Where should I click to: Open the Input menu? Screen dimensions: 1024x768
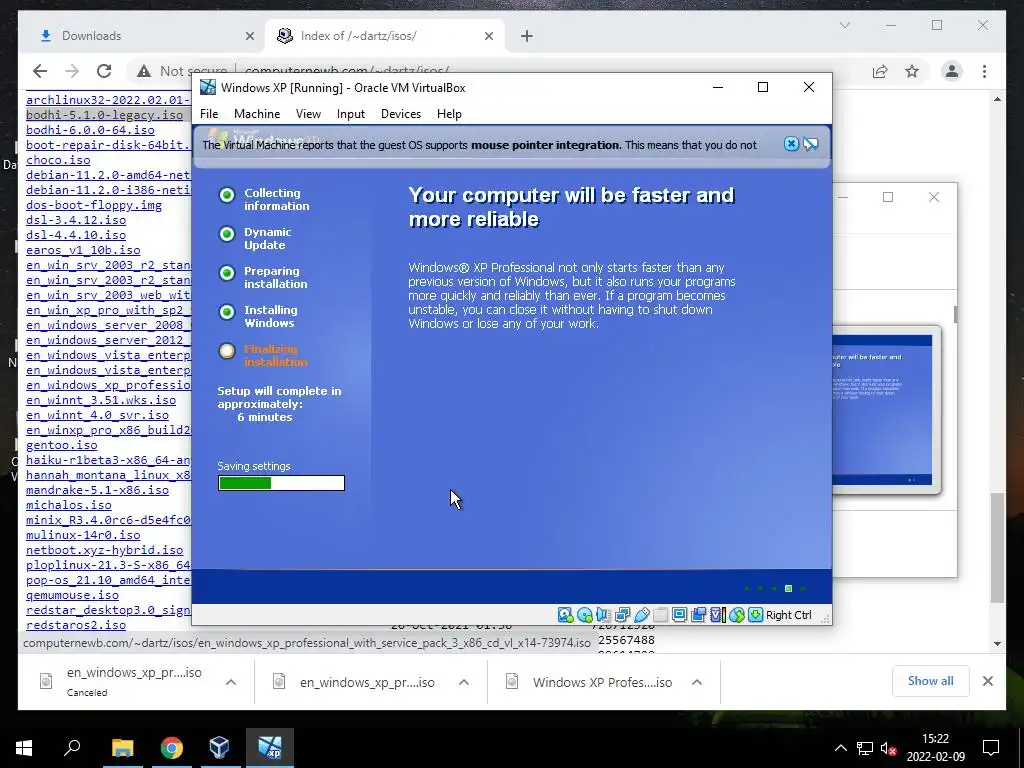tap(351, 114)
